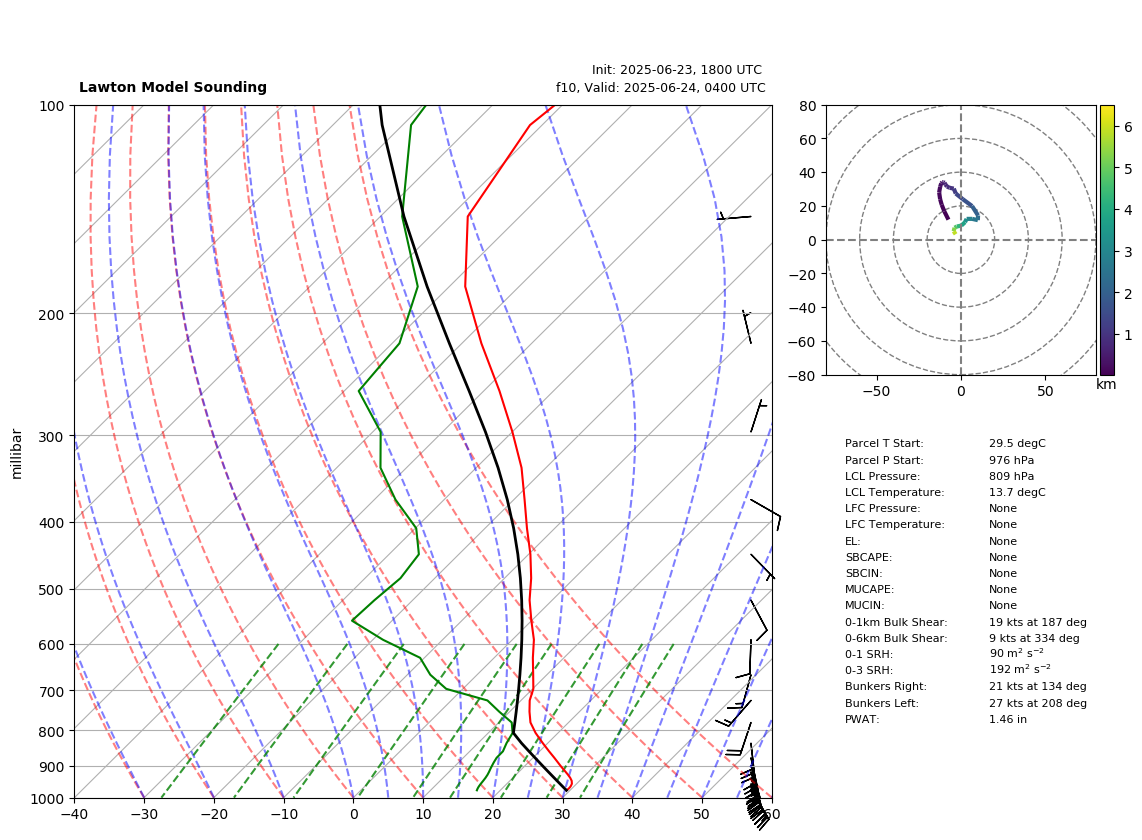Select the hodograph's −80 vertical-axis tick label
The image size is (1142, 840).
(x=803, y=376)
